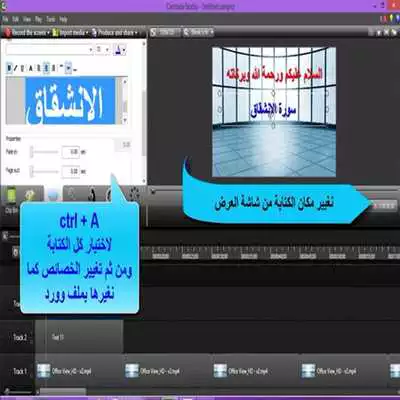Image resolution: width=400 pixels, height=400 pixels.
Task: Open the File menu
Action: 6,19
